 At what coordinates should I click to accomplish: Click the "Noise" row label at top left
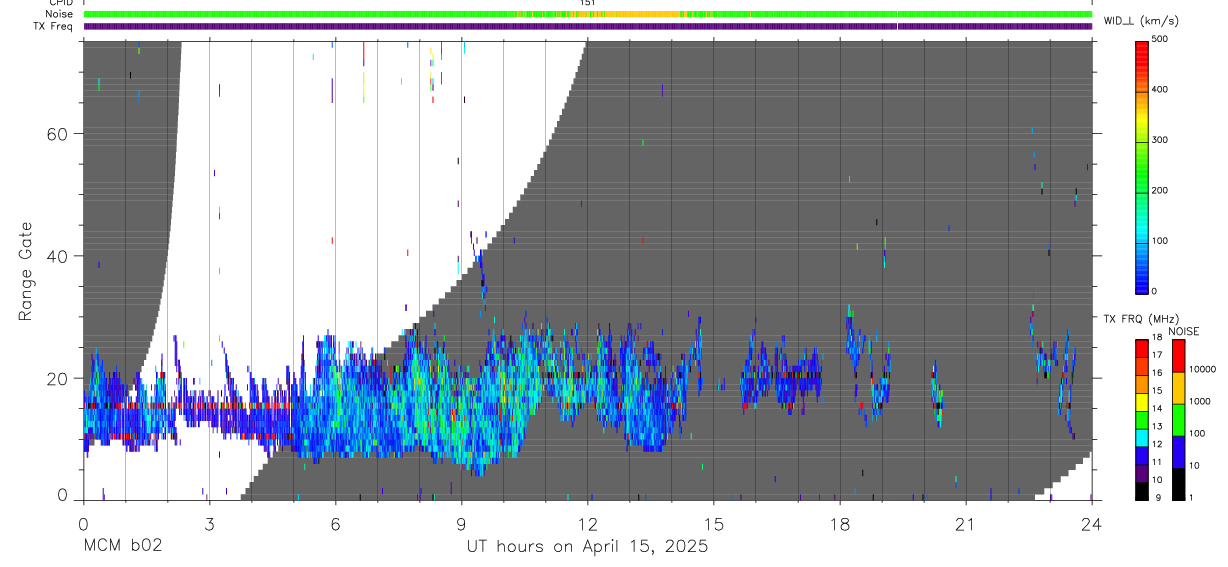pos(59,15)
